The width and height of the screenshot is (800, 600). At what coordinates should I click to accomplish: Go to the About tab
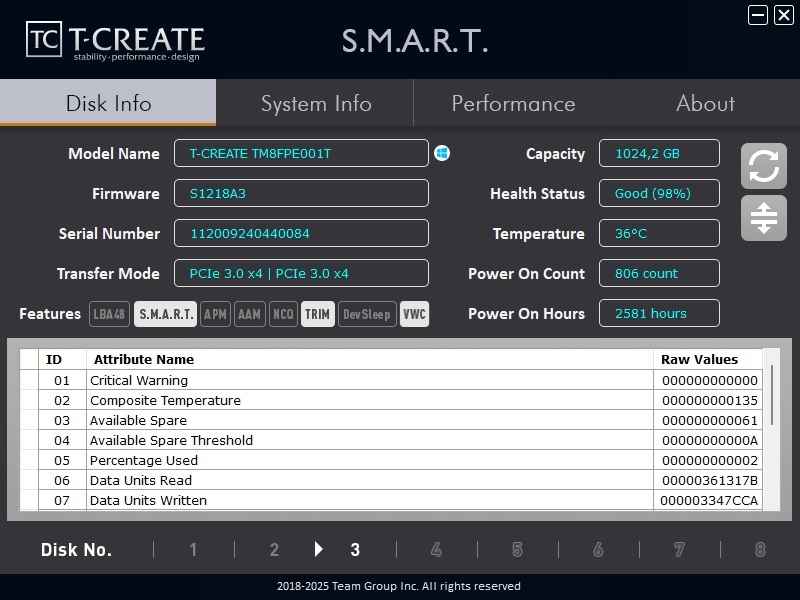point(705,103)
